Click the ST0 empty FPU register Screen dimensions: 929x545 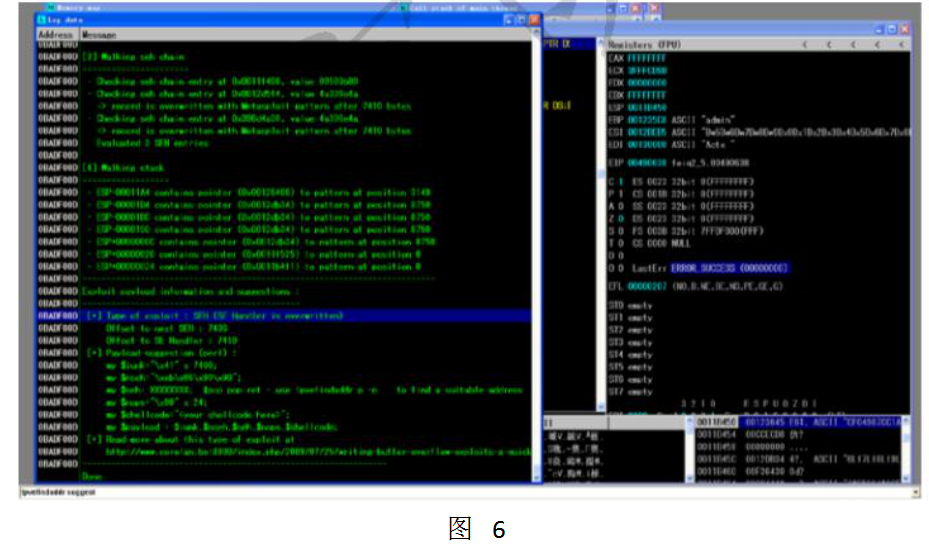[630, 306]
